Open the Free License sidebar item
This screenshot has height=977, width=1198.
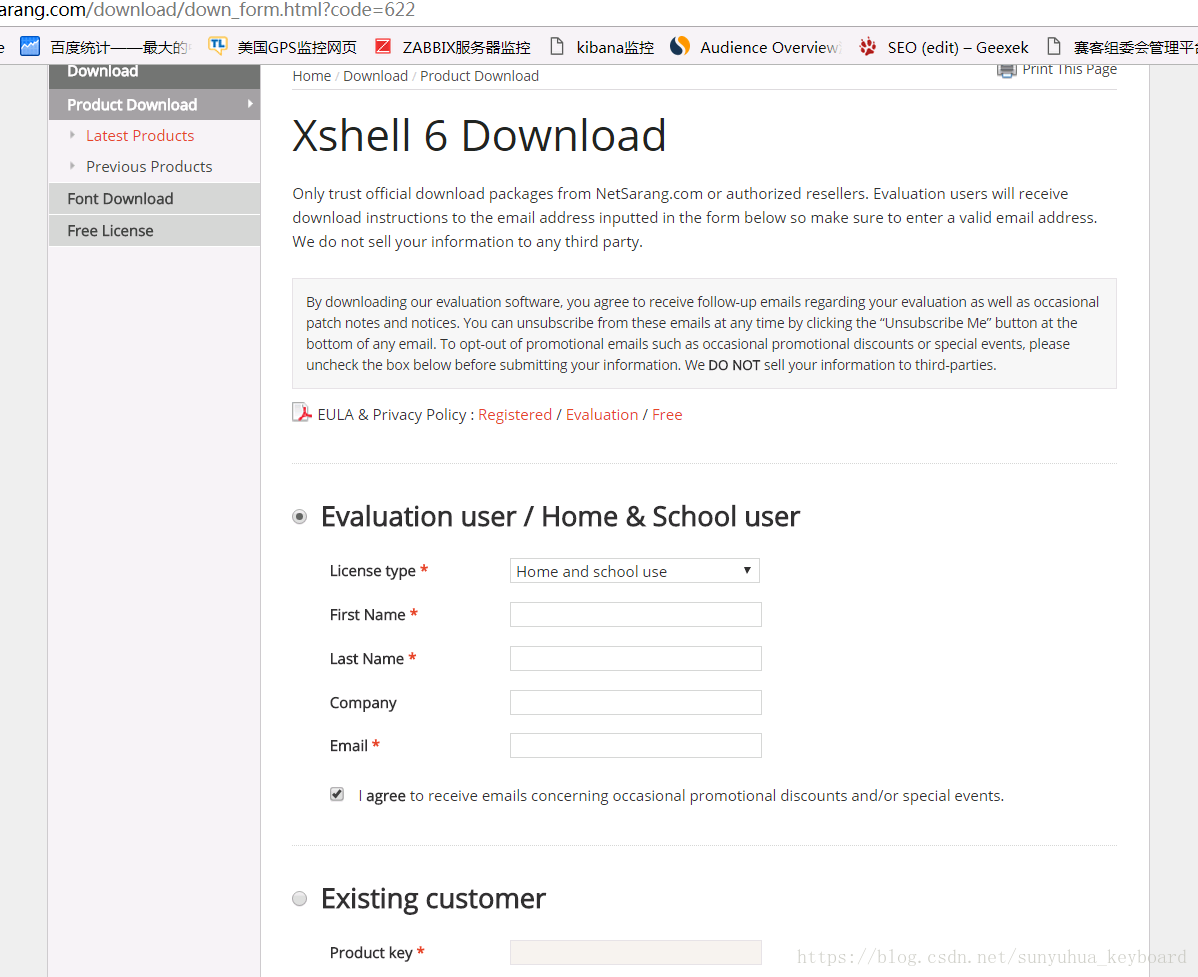coord(154,231)
